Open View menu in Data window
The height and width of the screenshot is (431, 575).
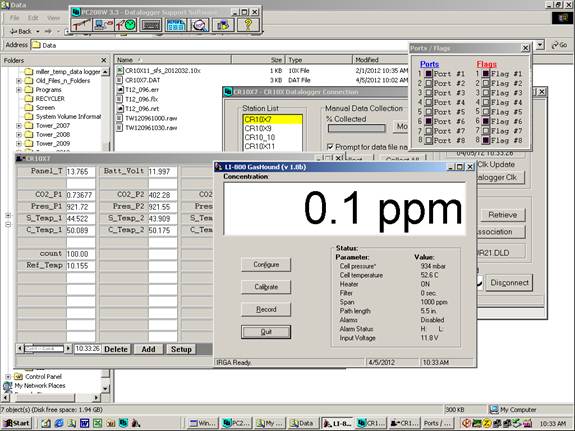tap(54, 18)
